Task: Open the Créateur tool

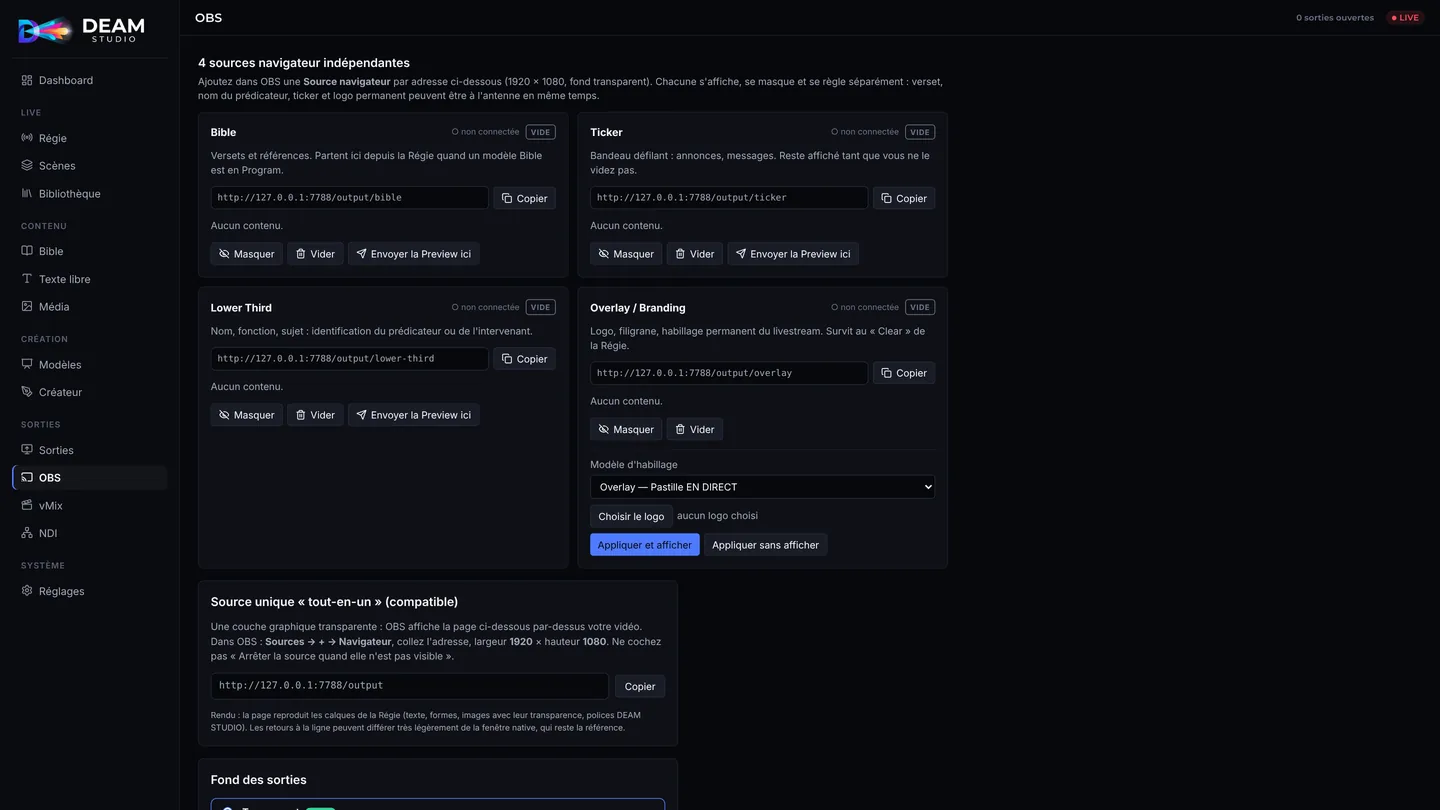Action: point(89,392)
